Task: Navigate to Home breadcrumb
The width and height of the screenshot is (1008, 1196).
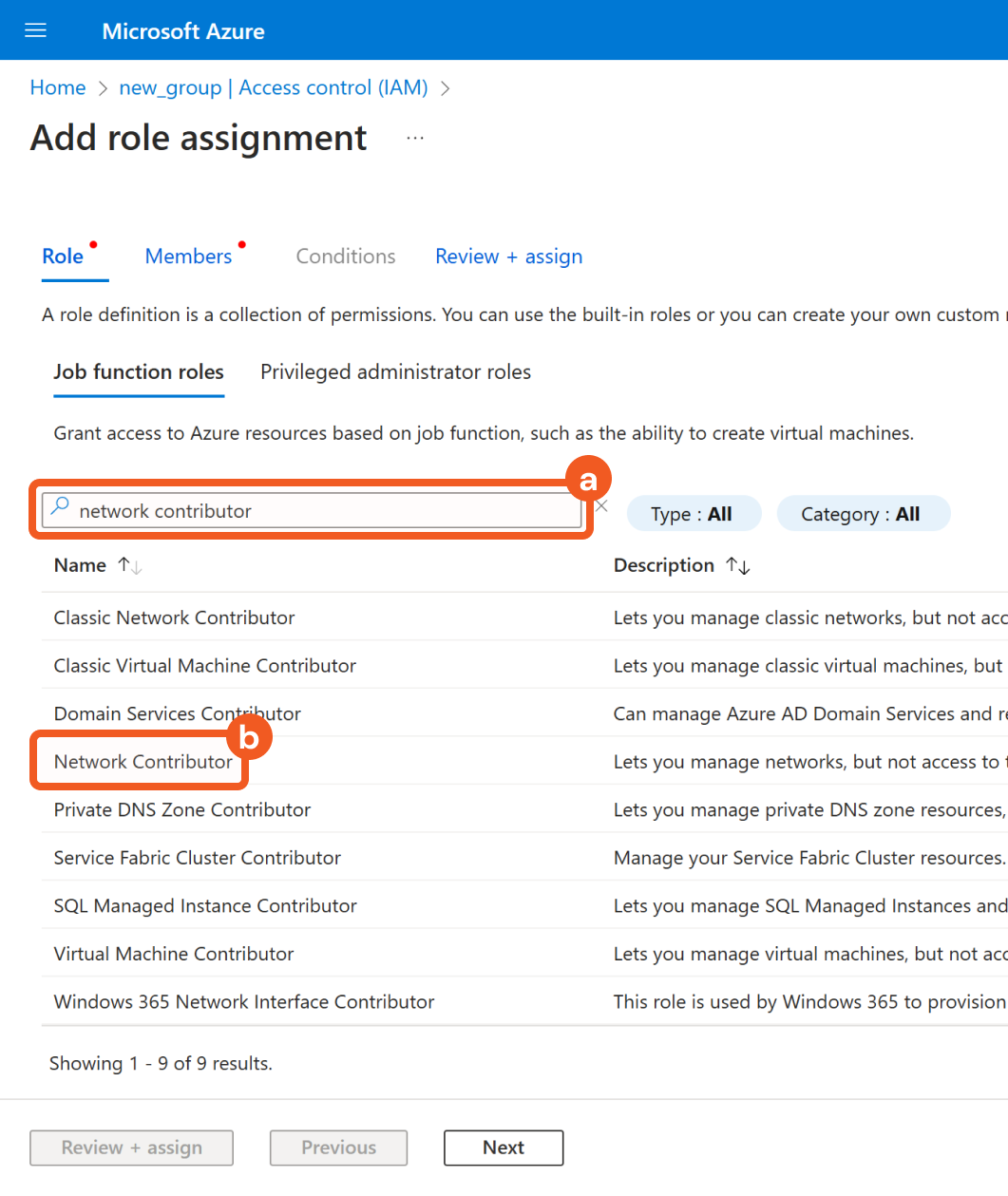Action: 58,88
